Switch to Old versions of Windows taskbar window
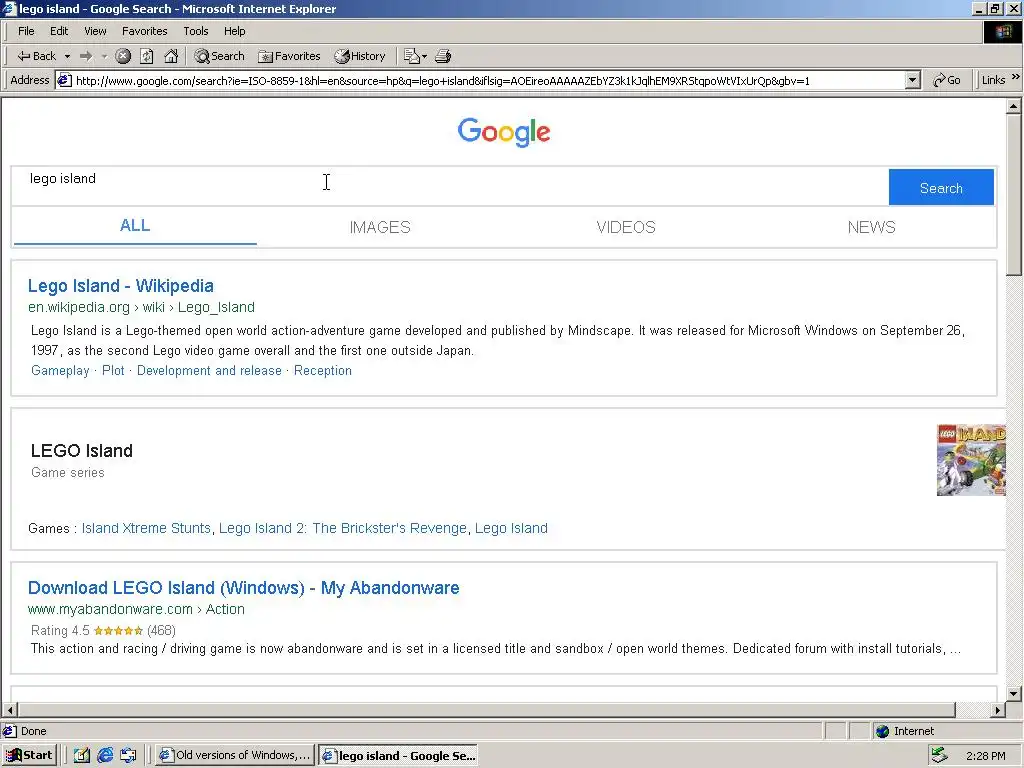This screenshot has width=1024, height=768. point(235,755)
